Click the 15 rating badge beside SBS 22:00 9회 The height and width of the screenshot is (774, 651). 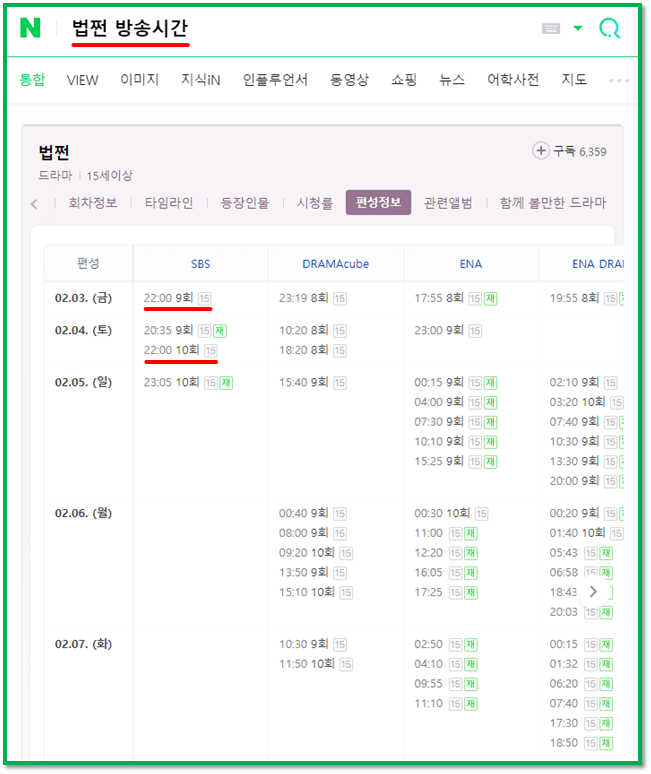click(204, 299)
